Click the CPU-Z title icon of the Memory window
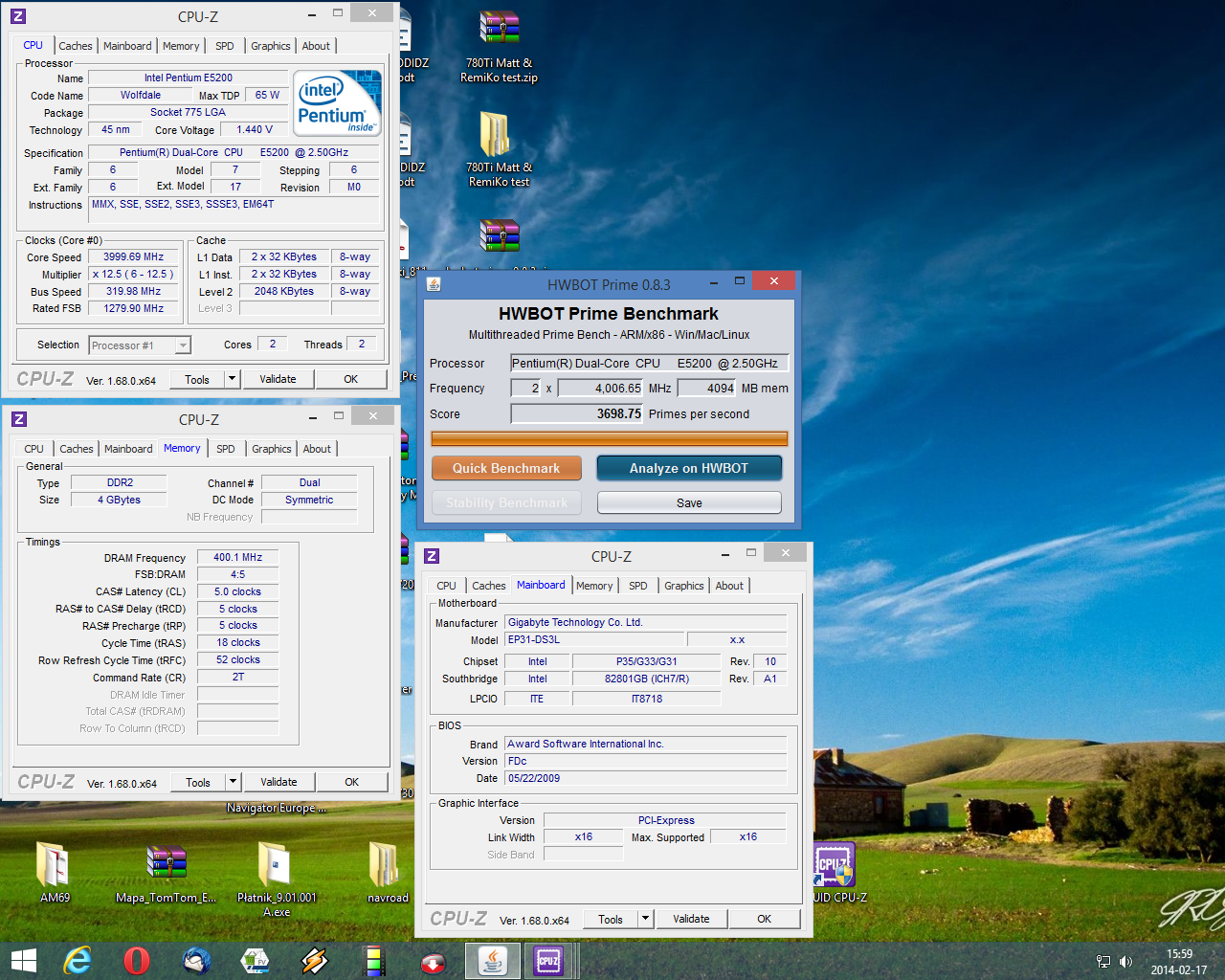1225x980 pixels. click(19, 419)
